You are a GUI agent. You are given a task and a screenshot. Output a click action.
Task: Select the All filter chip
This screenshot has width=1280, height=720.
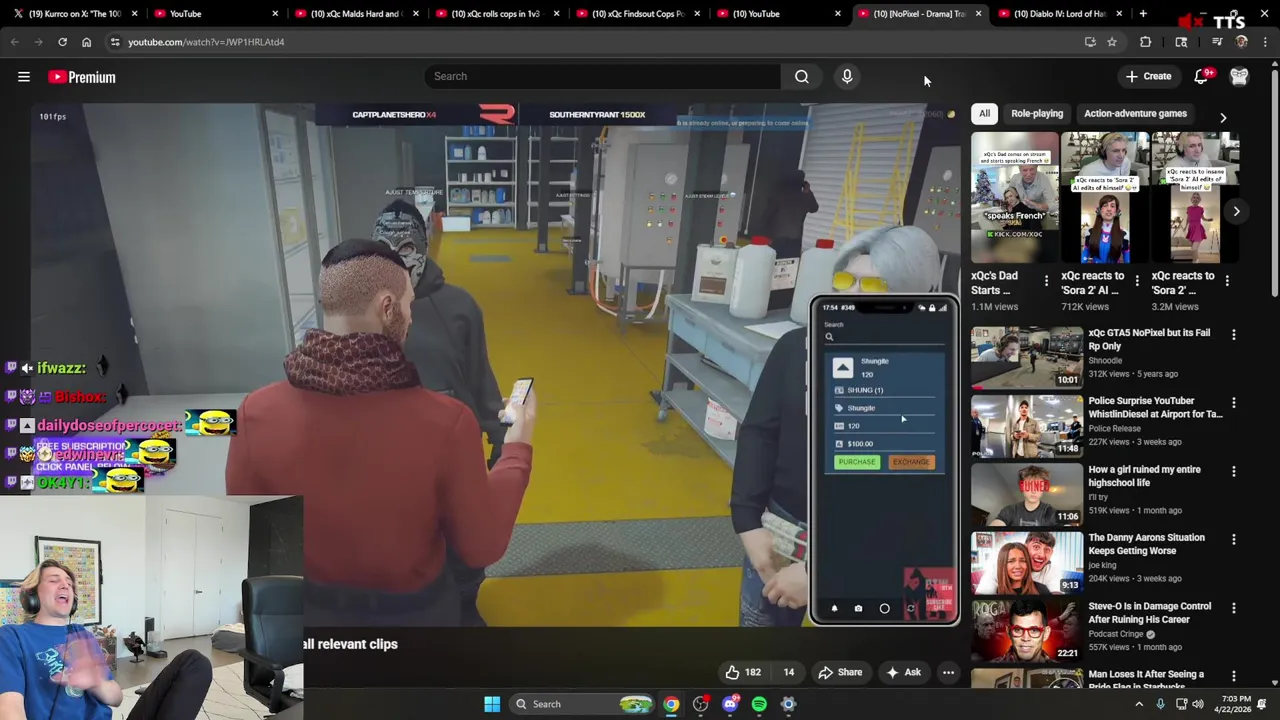(x=984, y=113)
